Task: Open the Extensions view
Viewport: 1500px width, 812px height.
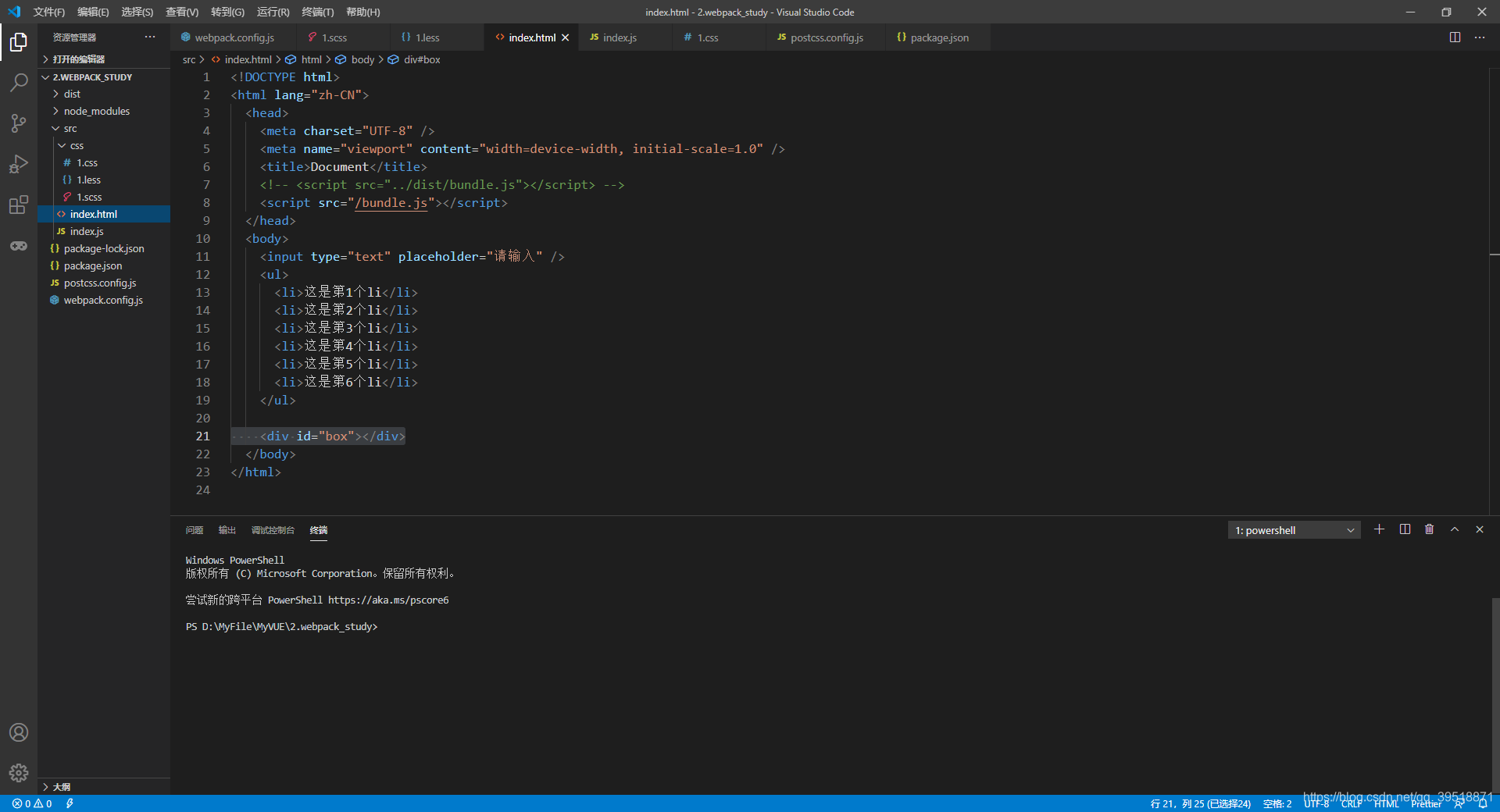Action: 19,205
